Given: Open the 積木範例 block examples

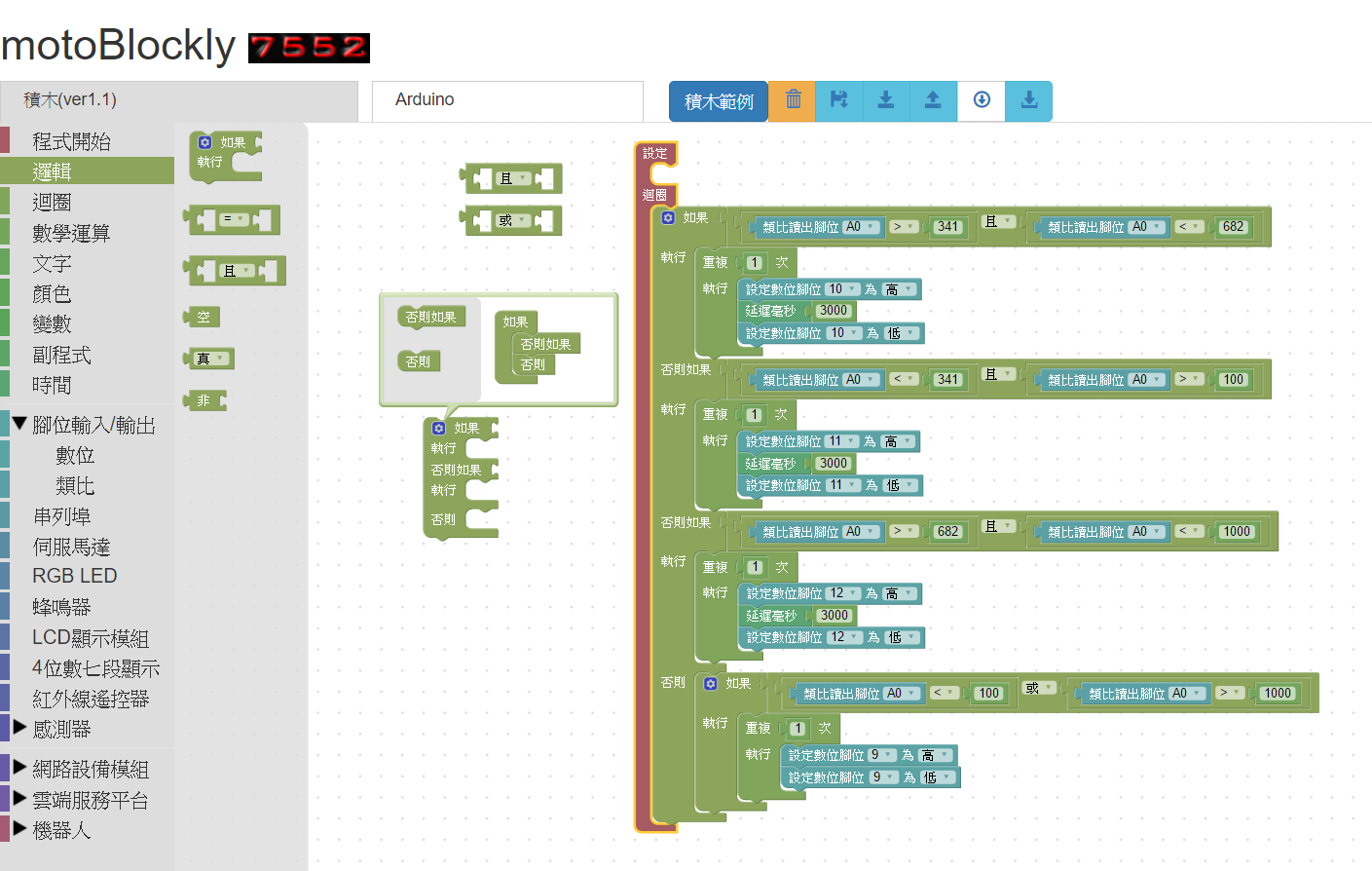Looking at the screenshot, I should 719,101.
